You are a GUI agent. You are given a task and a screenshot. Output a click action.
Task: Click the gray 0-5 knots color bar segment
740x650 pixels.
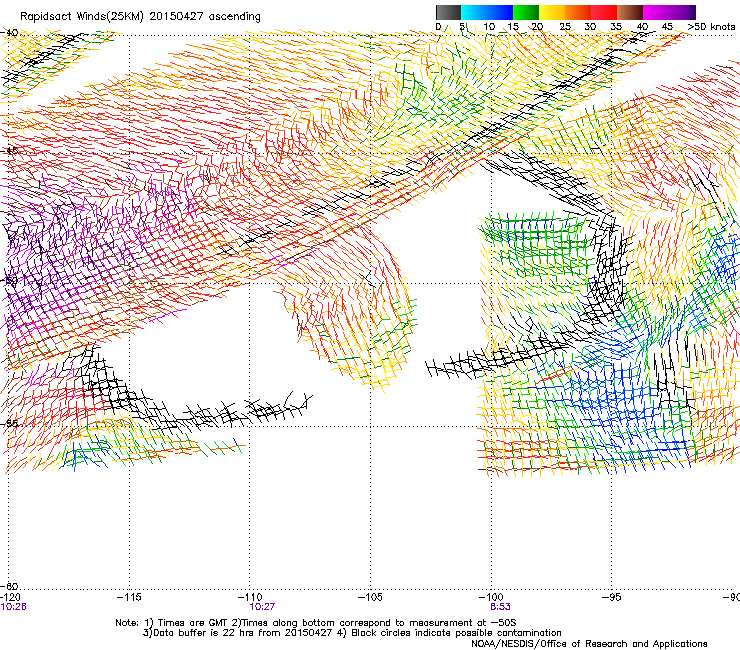point(448,13)
